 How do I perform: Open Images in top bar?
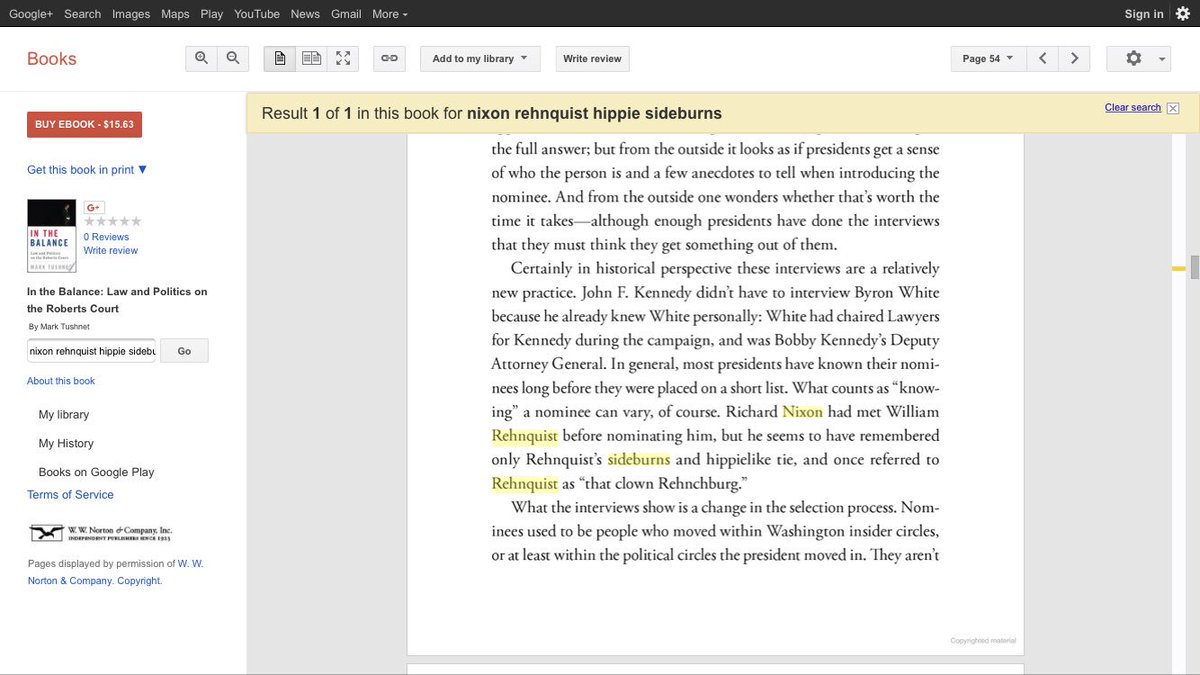(x=131, y=14)
